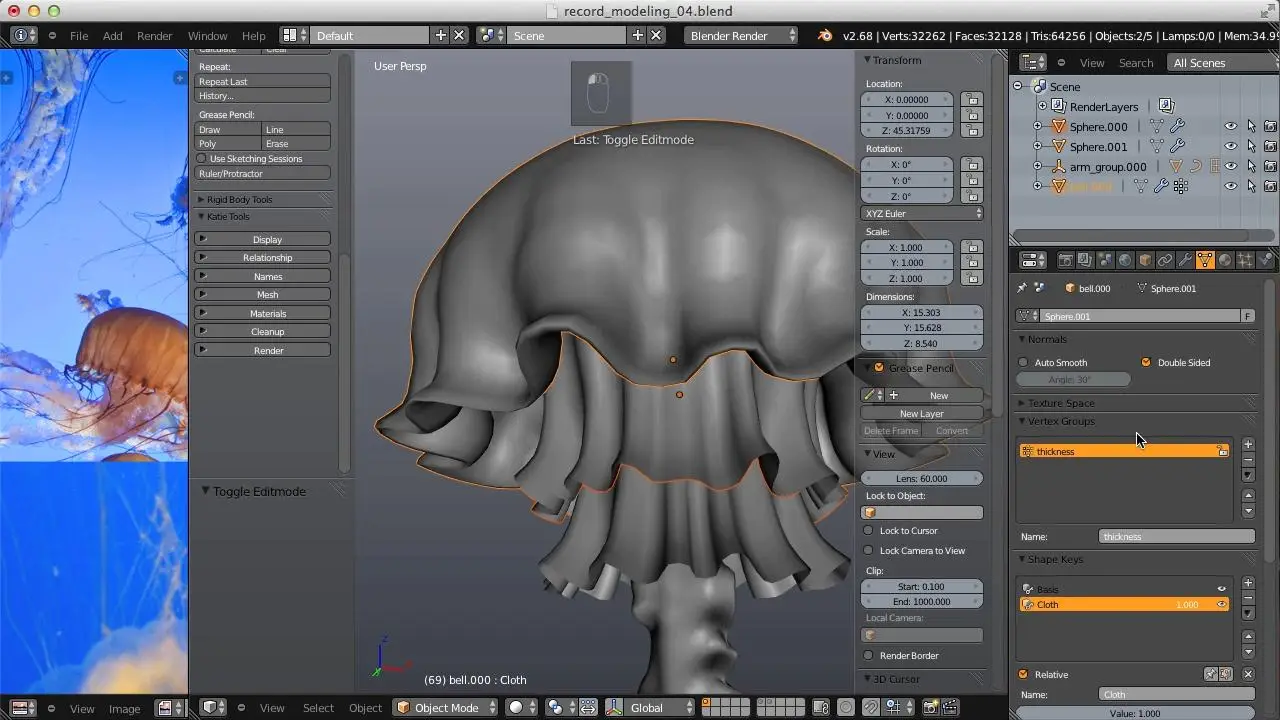Click the New Layer grease pencil button
The width and height of the screenshot is (1280, 720).
pos(922,414)
